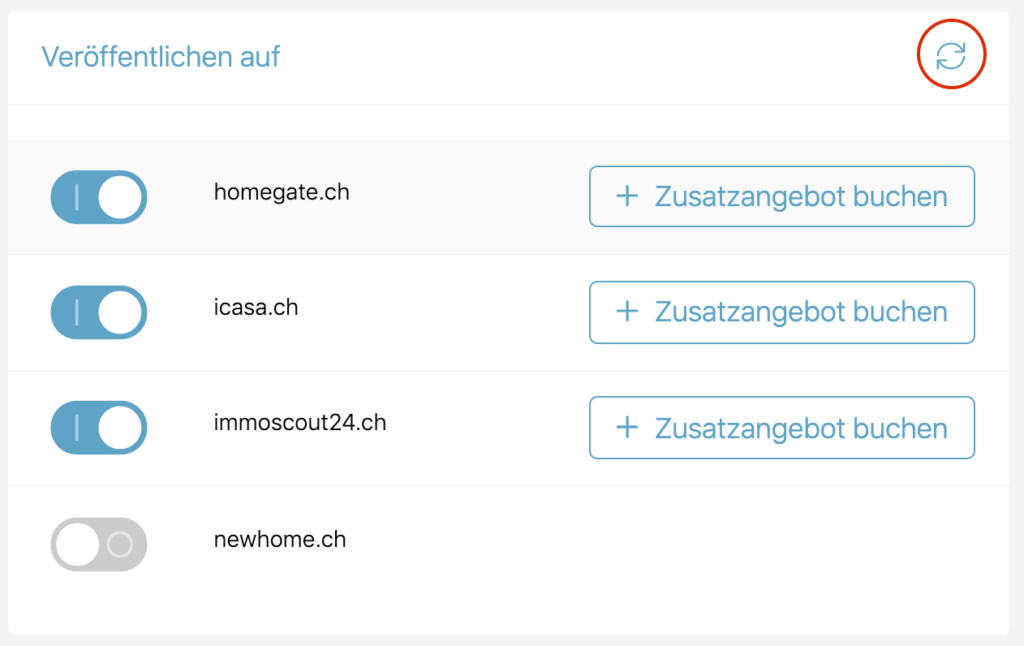Turn off the icasa.ch switch
The height and width of the screenshot is (646, 1024).
pyautogui.click(x=99, y=312)
